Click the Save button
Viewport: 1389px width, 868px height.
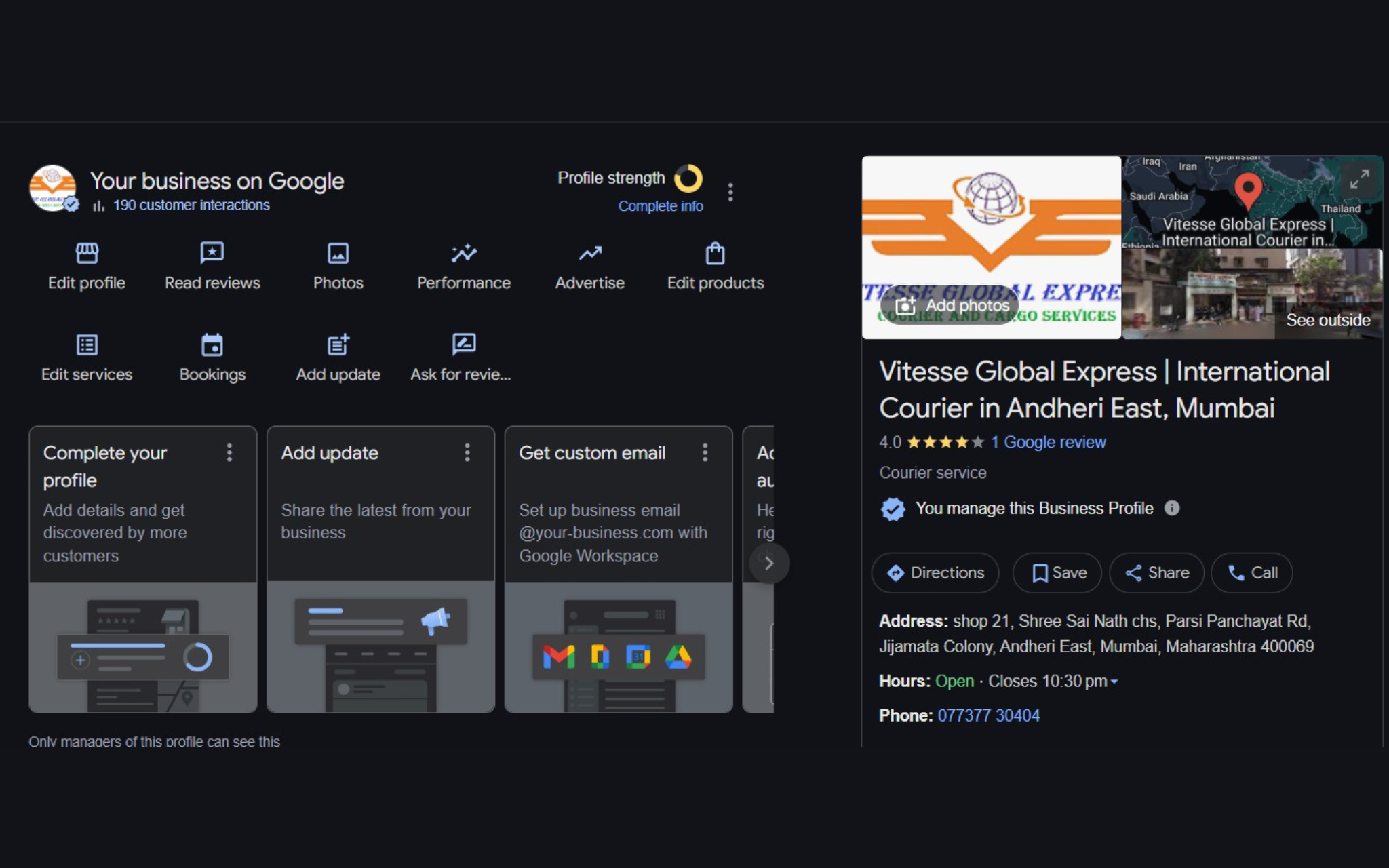point(1057,573)
